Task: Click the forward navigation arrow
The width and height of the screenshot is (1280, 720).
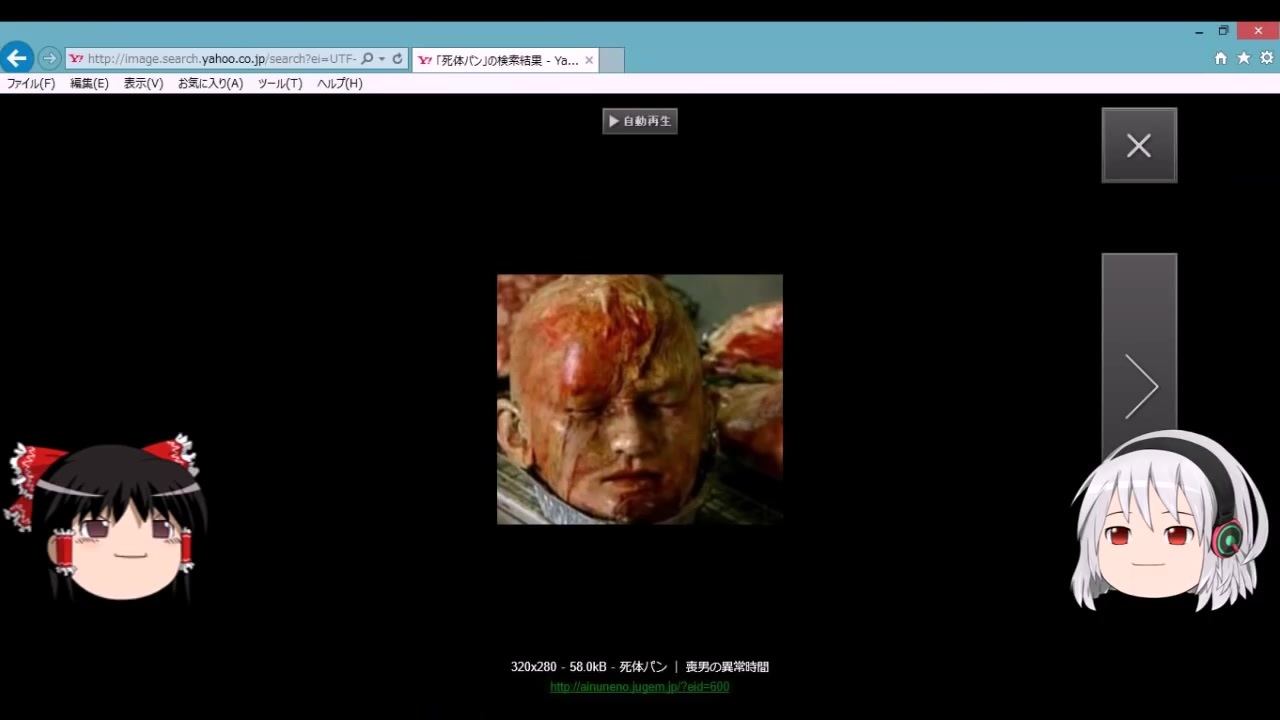Action: 49,59
